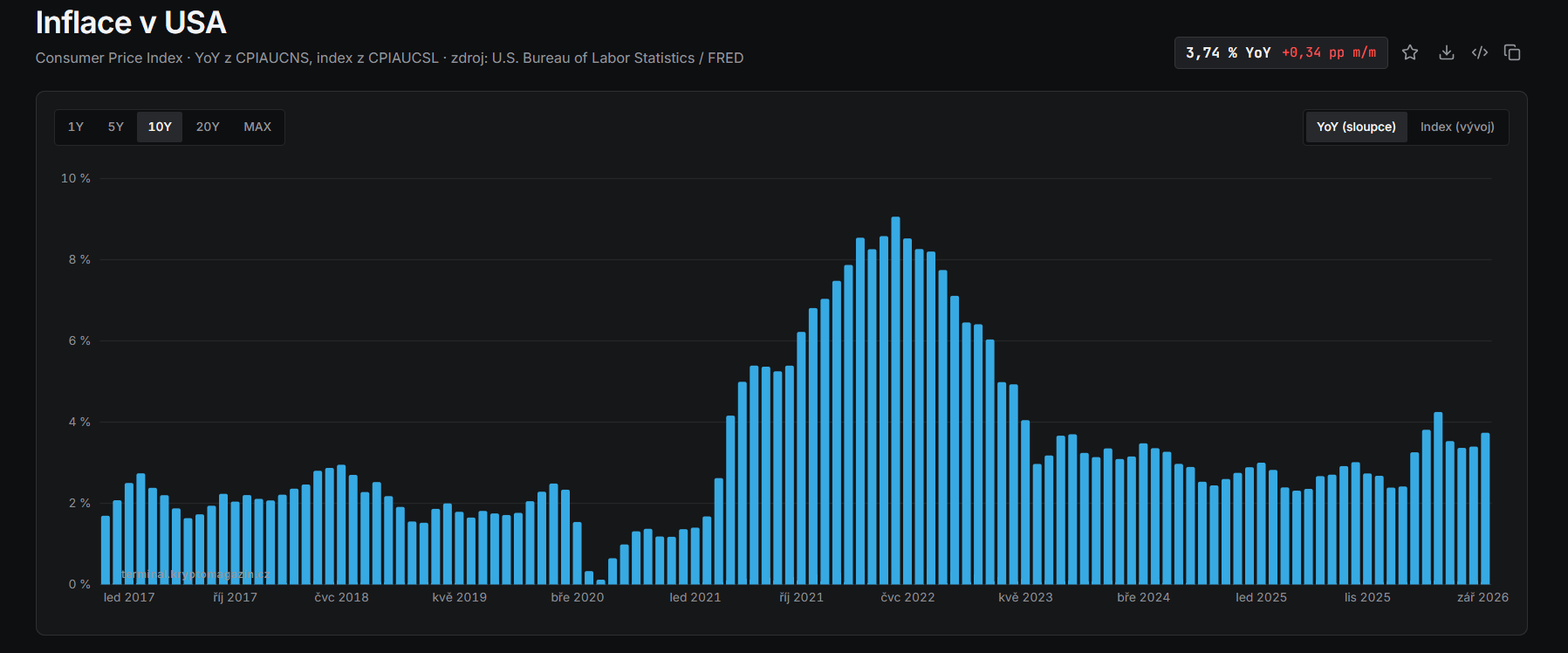
Task: Click the '6 %' y-axis label
Action: (x=79, y=340)
